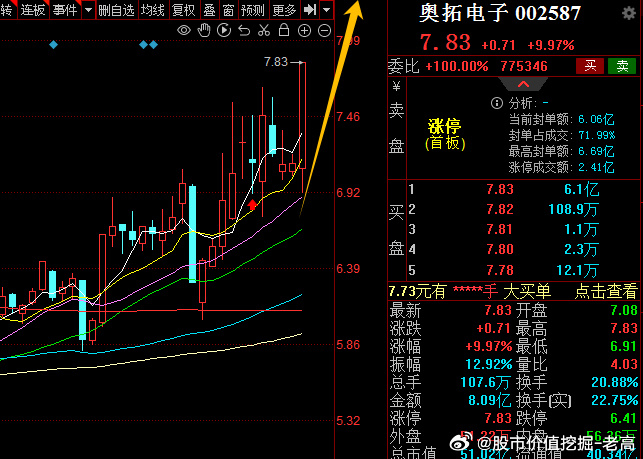Screen dimensions: 643x459
Task: Open the 连板 tab
Action: [x=33, y=10]
